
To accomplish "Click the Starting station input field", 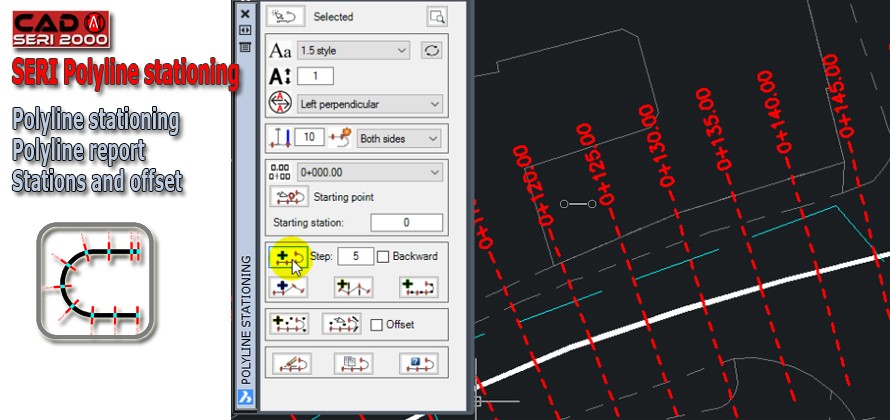I will pos(406,222).
